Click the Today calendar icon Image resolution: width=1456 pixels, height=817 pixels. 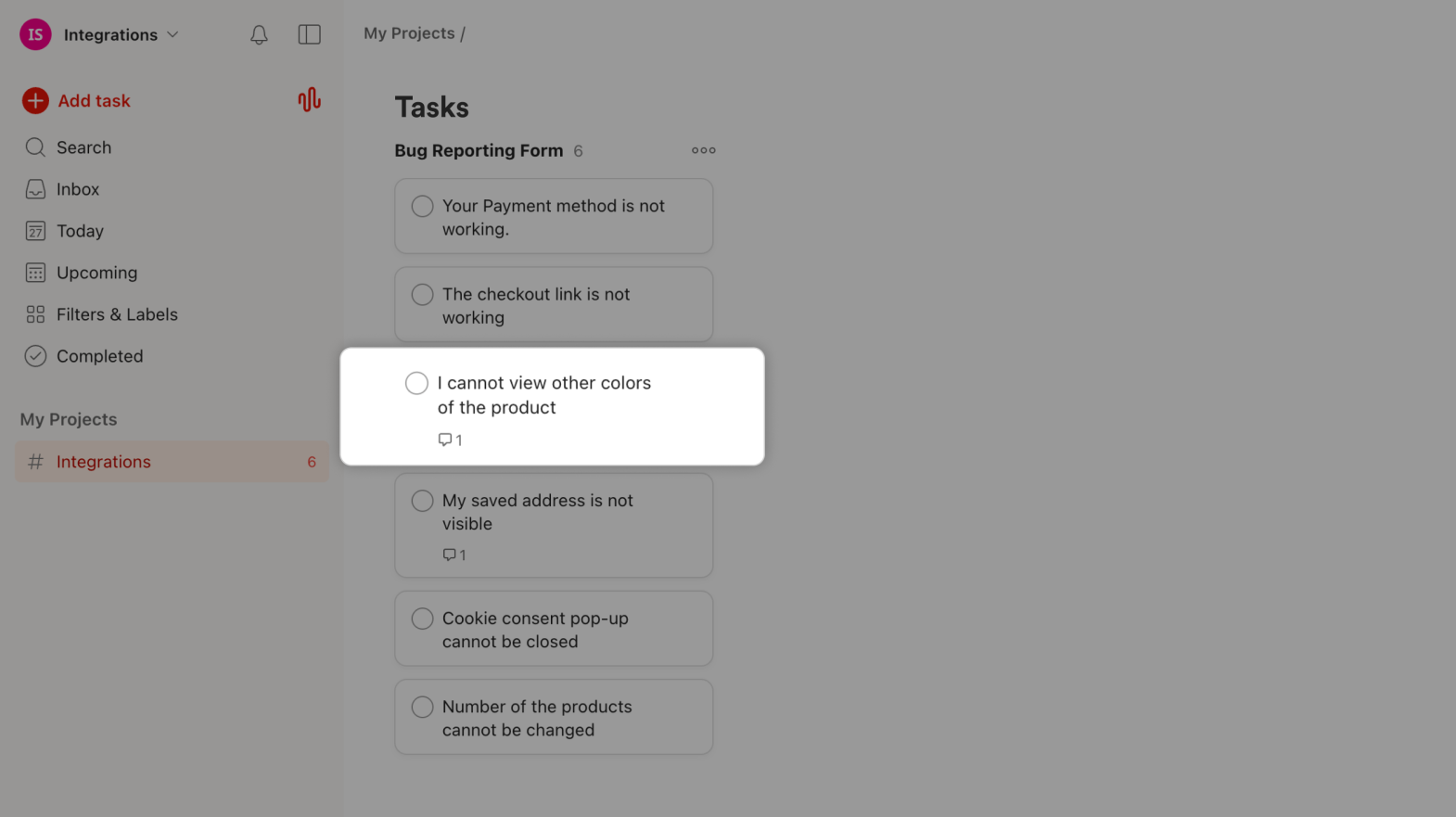click(x=34, y=230)
